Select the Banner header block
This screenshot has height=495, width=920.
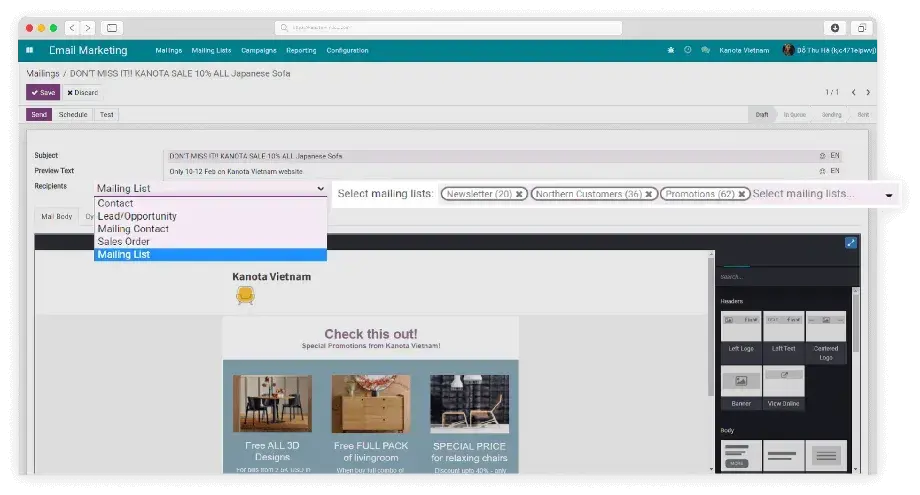click(x=741, y=389)
